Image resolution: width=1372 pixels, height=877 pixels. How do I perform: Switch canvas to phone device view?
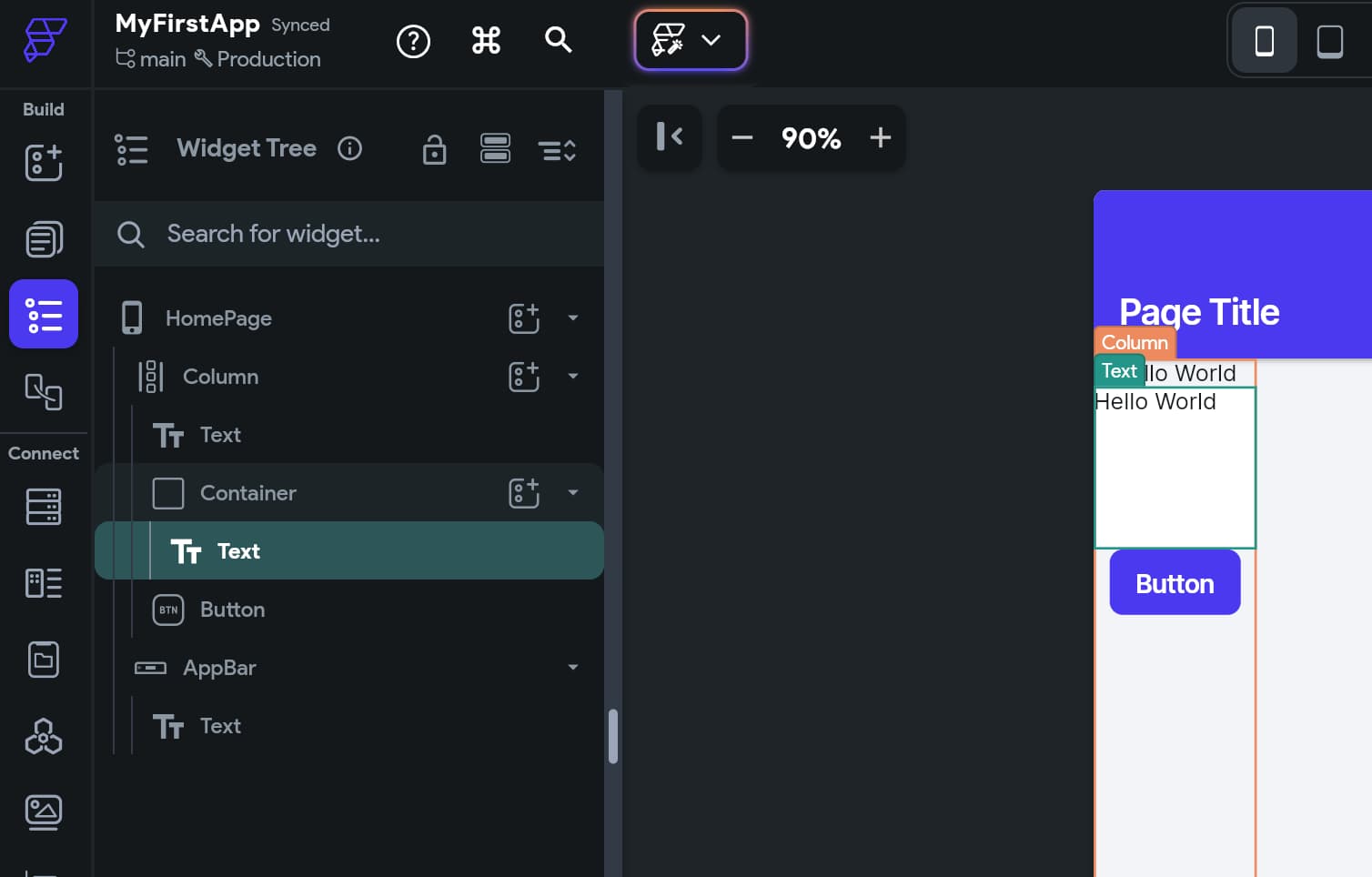(1264, 41)
